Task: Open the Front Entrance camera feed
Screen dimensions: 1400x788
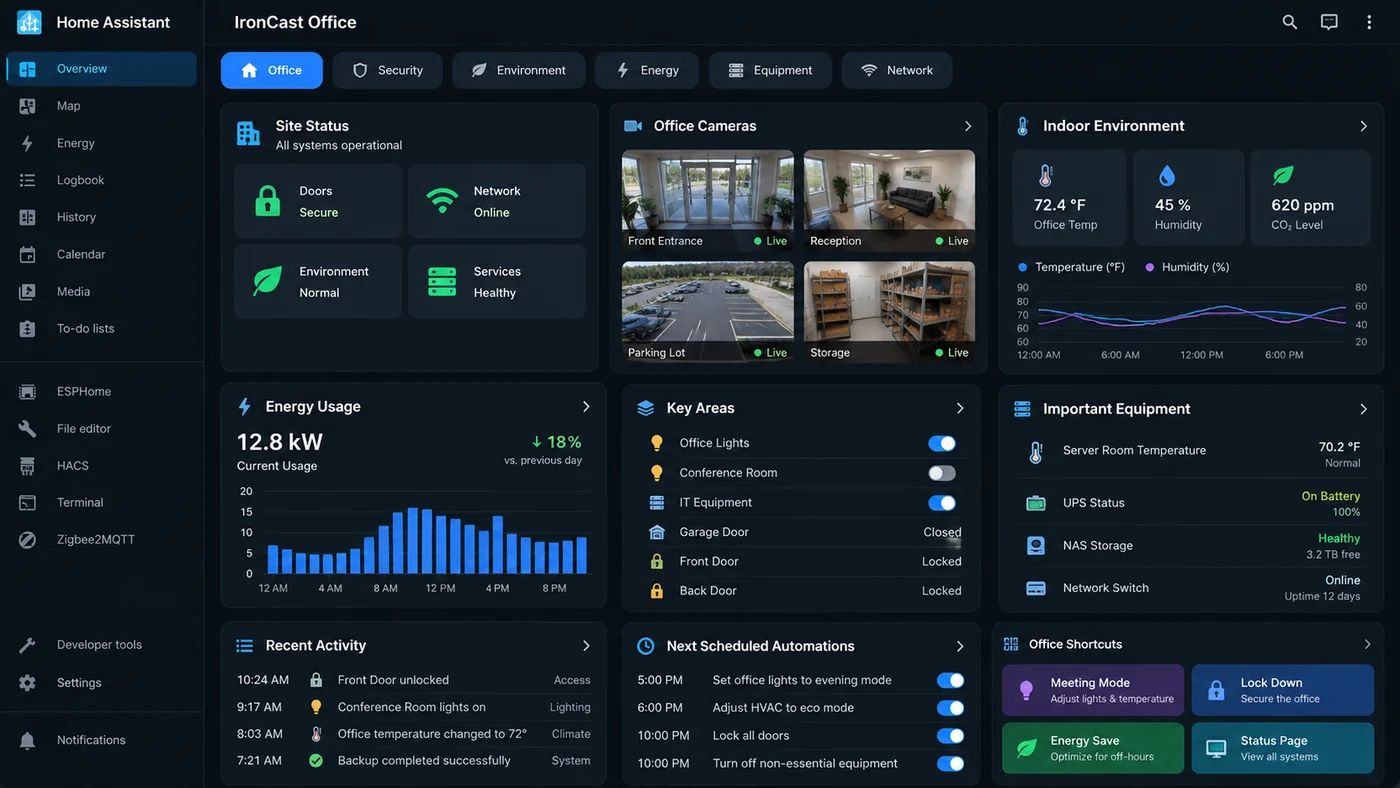Action: [708, 200]
